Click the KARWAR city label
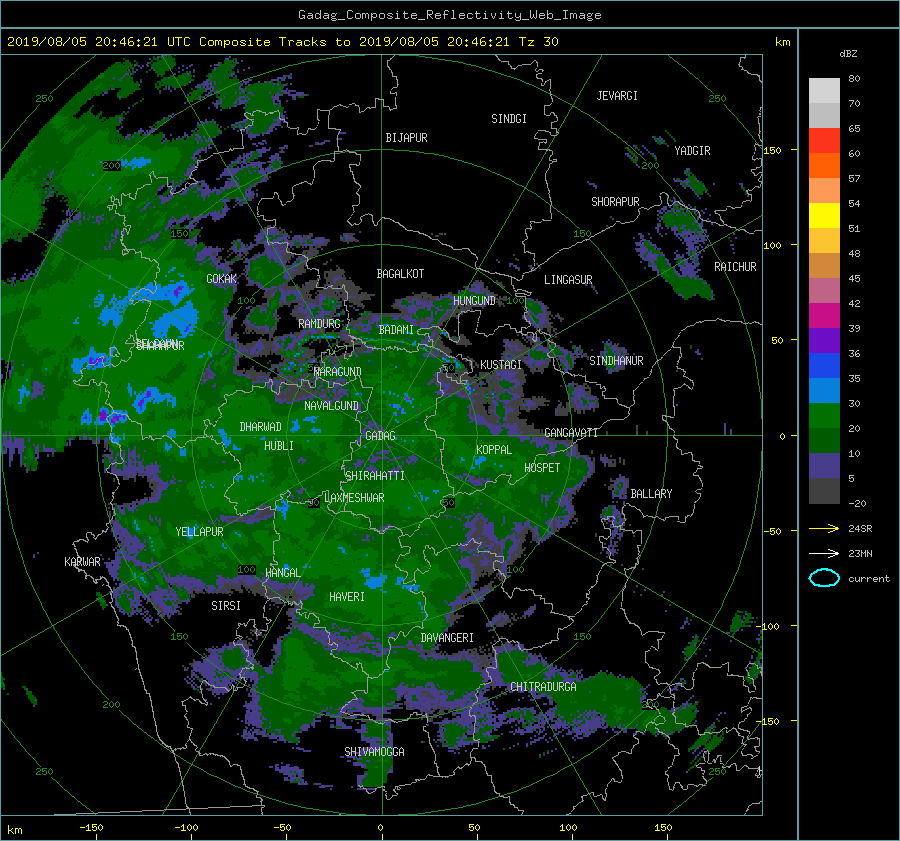The height and width of the screenshot is (841, 900). click(x=82, y=562)
